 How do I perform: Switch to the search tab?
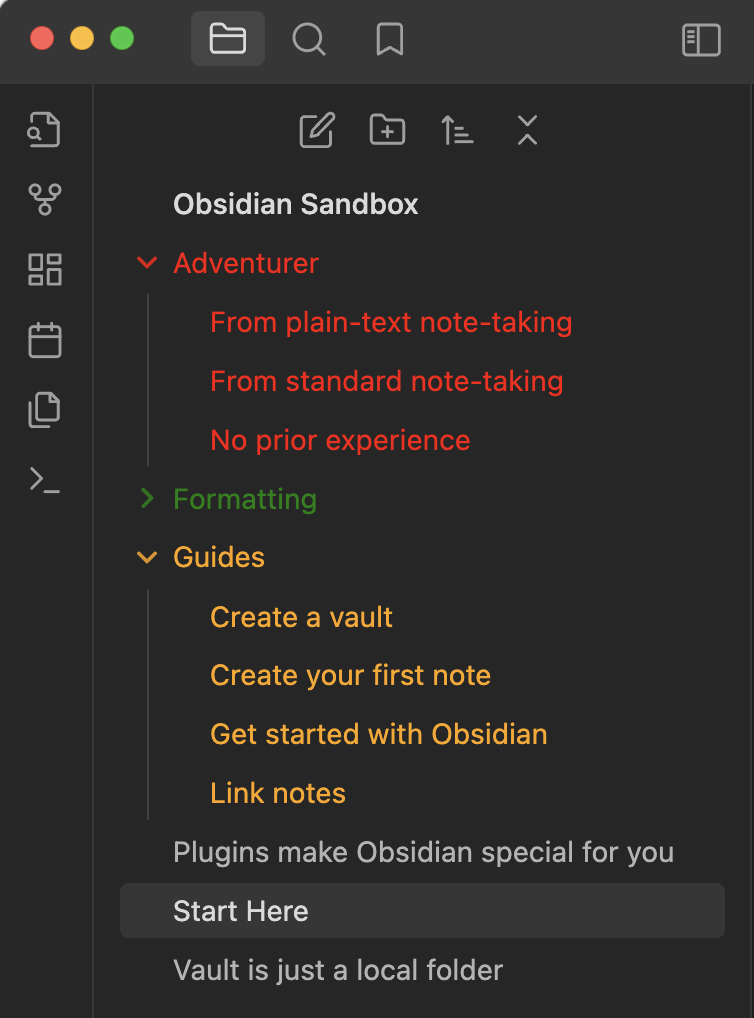pos(308,39)
